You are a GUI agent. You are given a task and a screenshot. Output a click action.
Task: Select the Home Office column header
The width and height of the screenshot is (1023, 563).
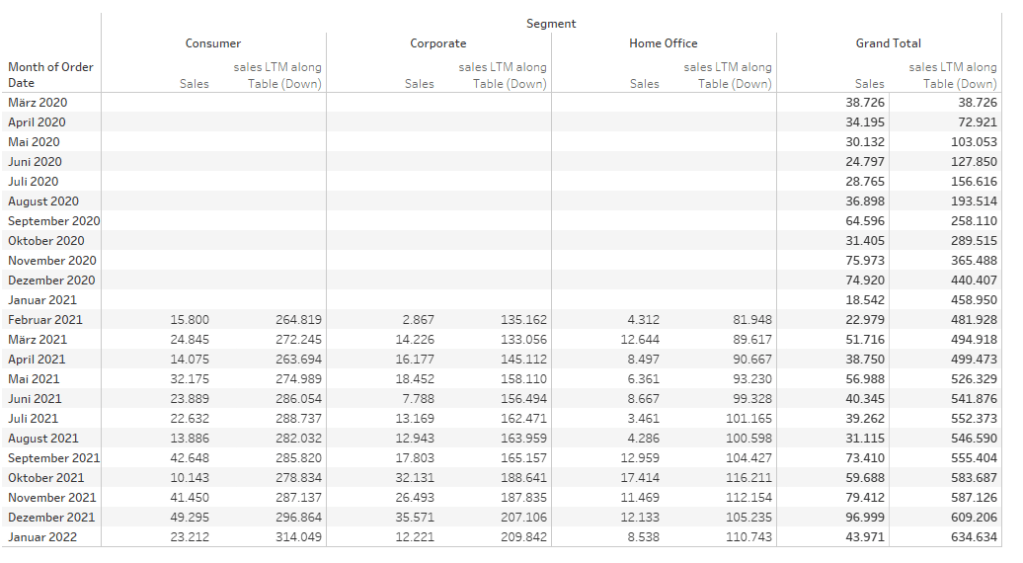coord(663,43)
